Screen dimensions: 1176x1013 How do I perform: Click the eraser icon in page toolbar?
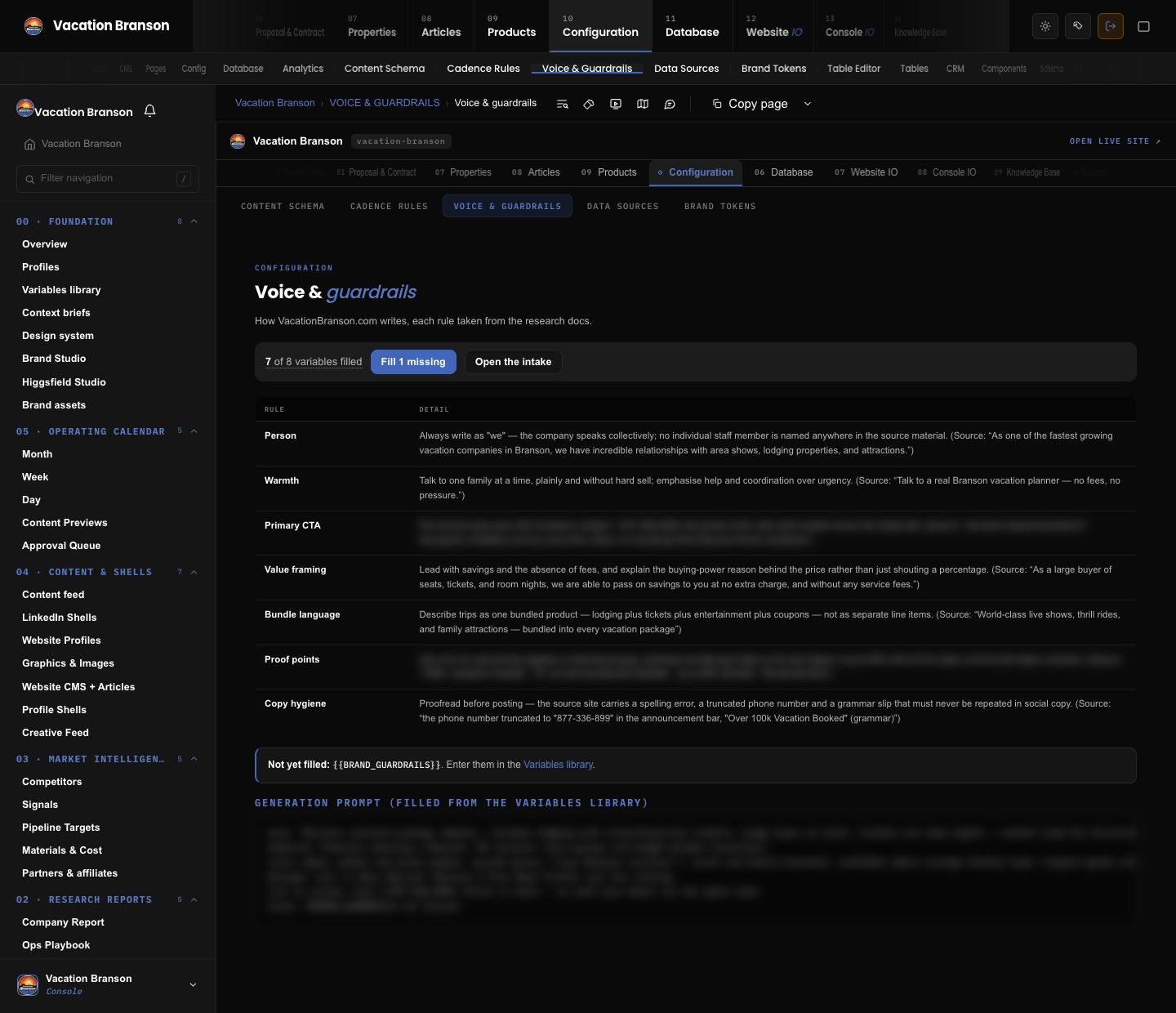589,104
